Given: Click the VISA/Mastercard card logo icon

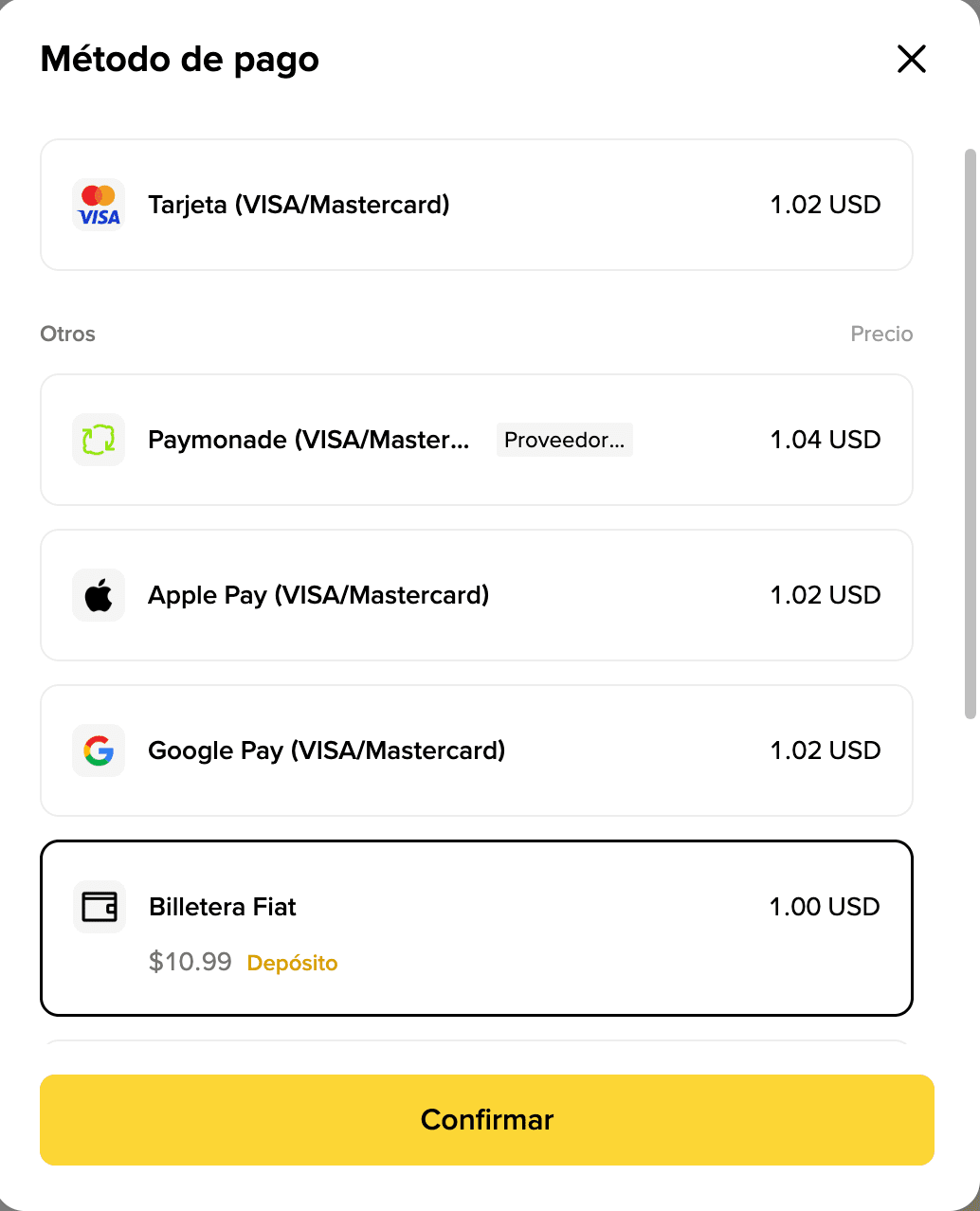Looking at the screenshot, I should [x=99, y=205].
